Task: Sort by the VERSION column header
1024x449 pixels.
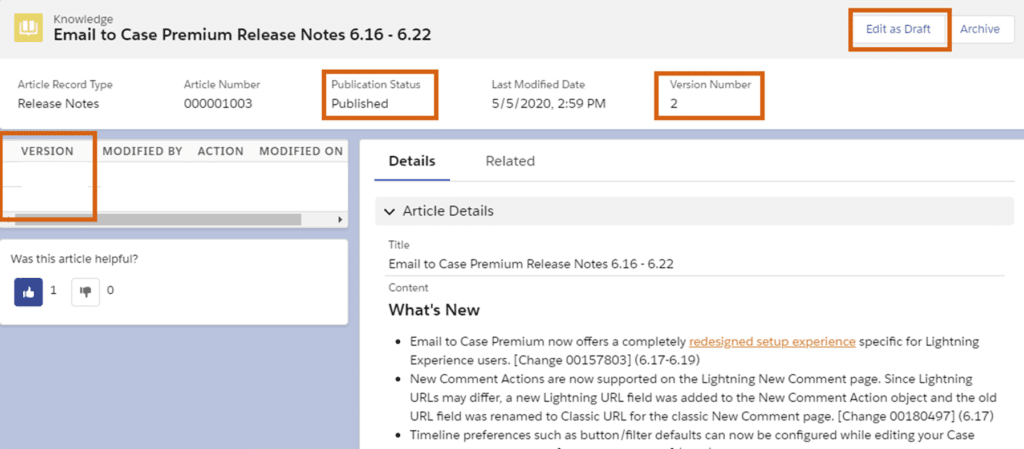Action: (x=47, y=151)
